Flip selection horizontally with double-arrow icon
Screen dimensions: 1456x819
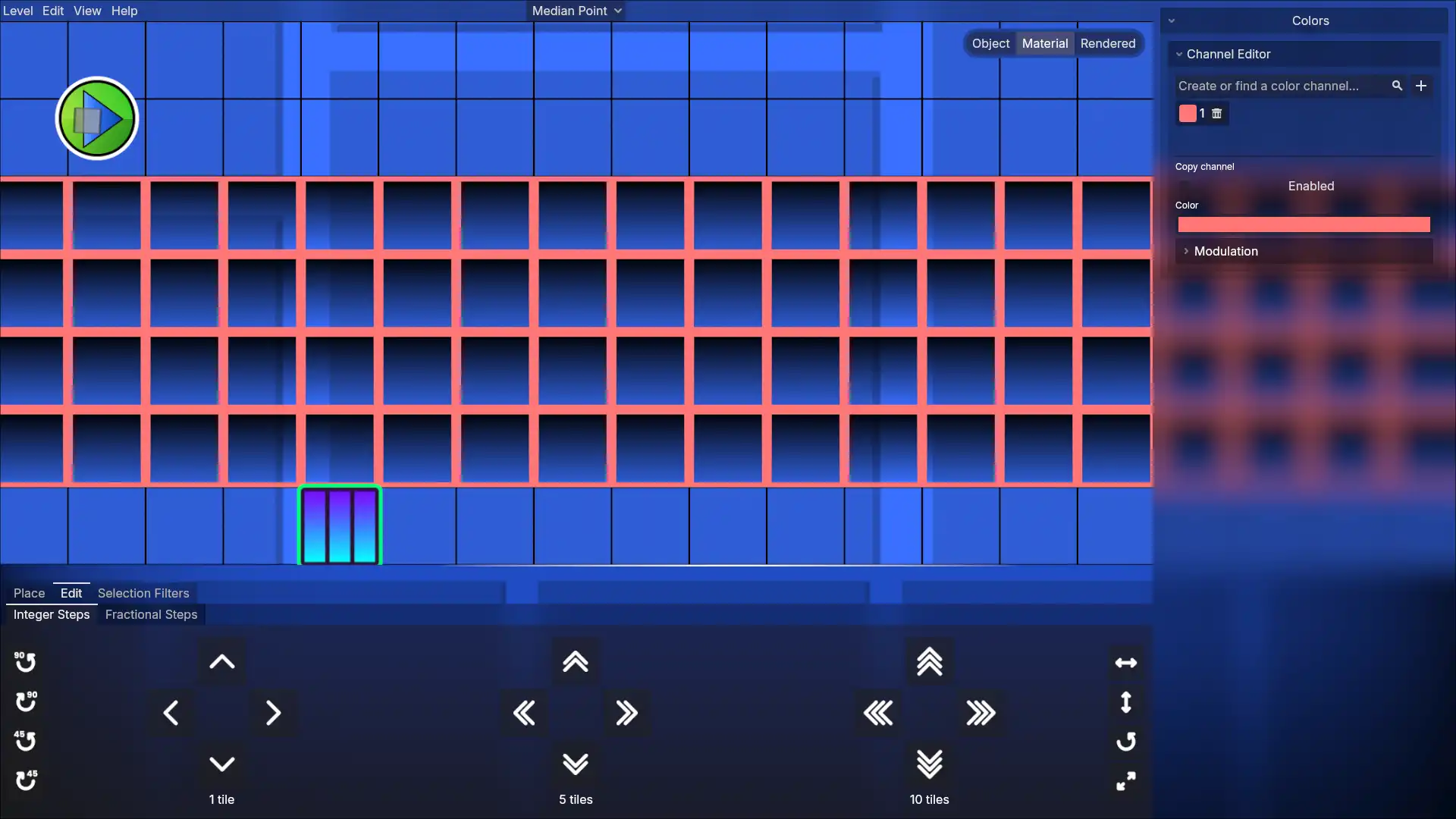click(1126, 663)
